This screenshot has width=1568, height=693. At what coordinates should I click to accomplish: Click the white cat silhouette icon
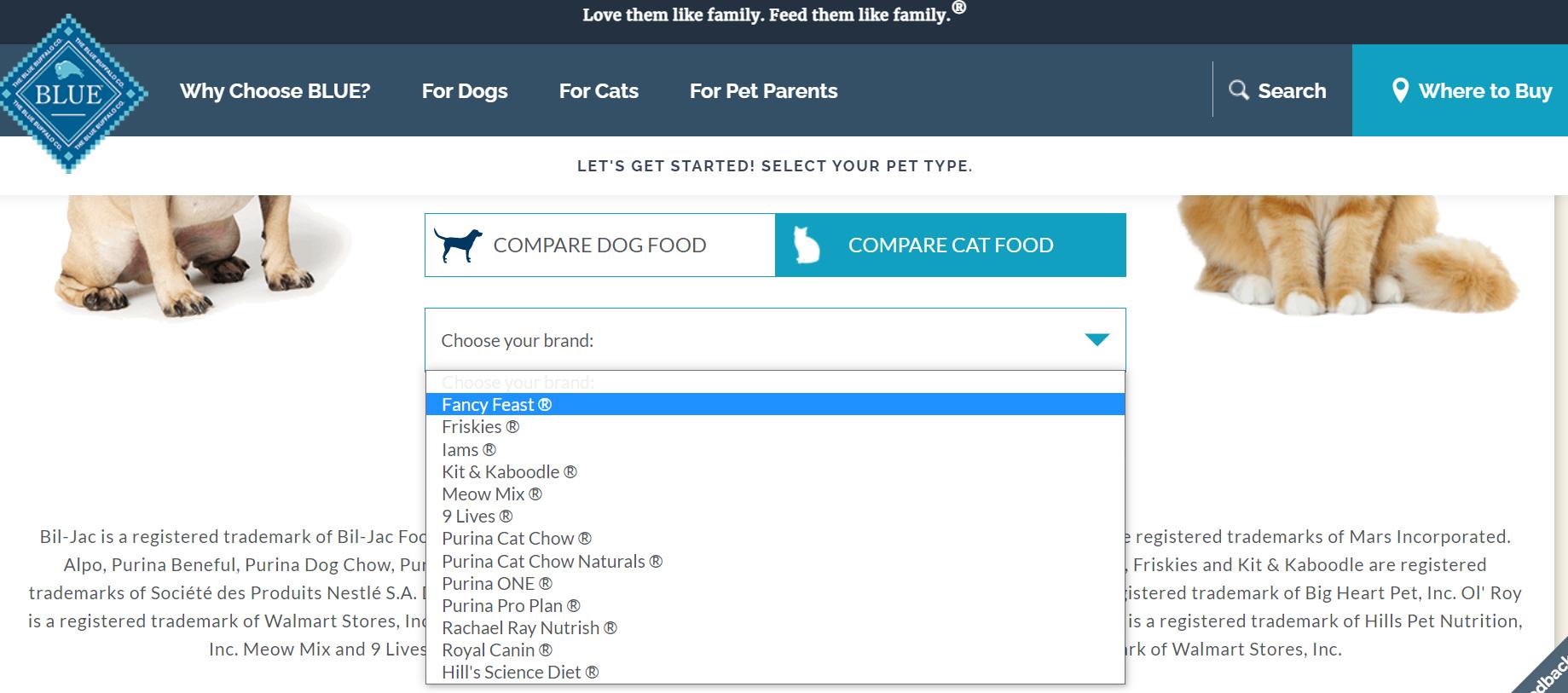806,245
